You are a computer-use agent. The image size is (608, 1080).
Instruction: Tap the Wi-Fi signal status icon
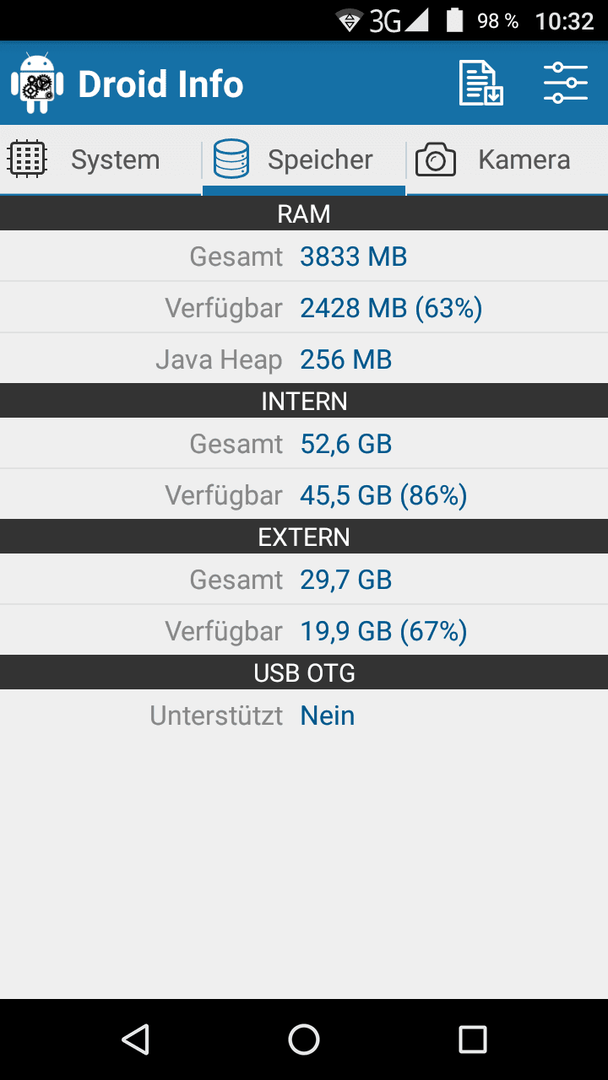(x=350, y=21)
